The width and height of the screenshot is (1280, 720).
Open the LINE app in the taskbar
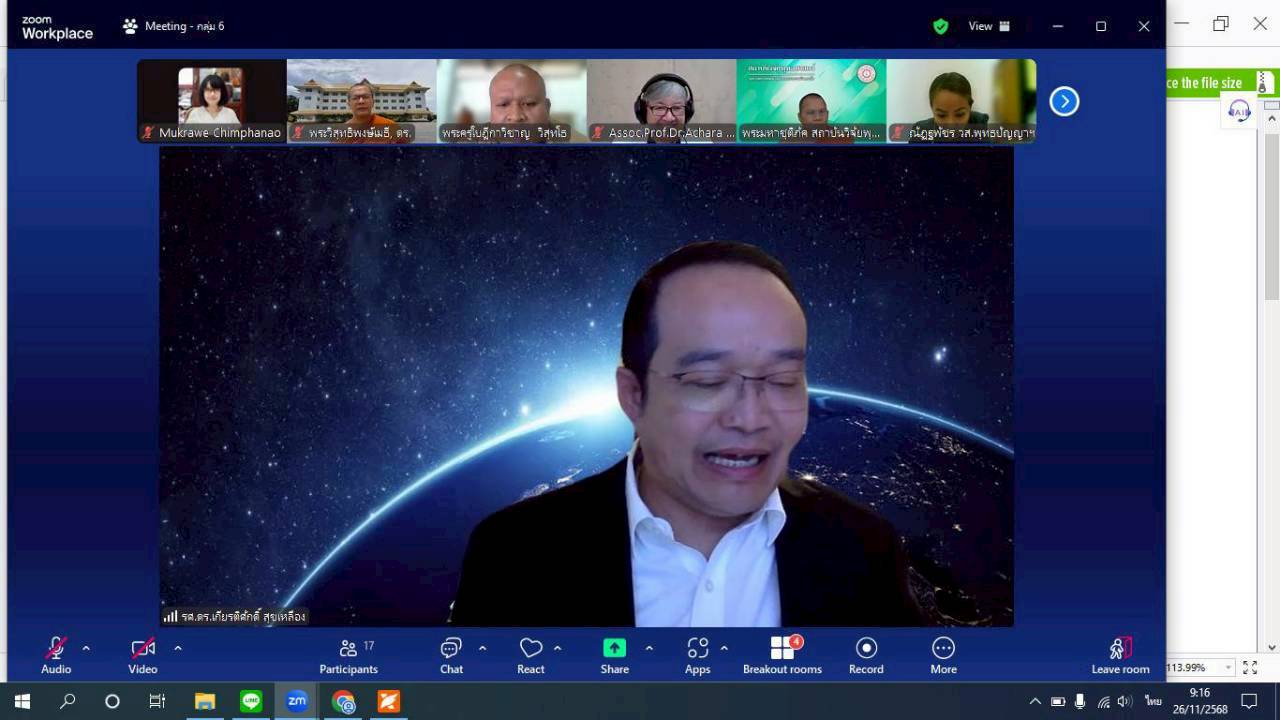point(251,701)
